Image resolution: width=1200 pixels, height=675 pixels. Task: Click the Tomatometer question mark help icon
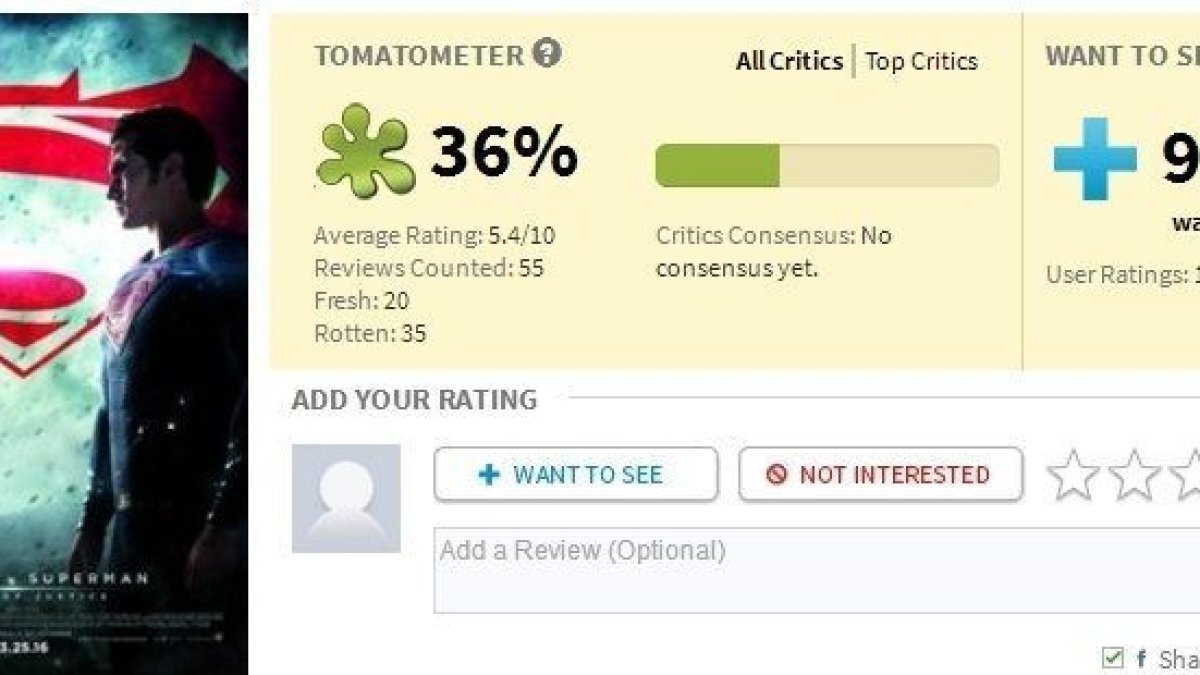[546, 53]
